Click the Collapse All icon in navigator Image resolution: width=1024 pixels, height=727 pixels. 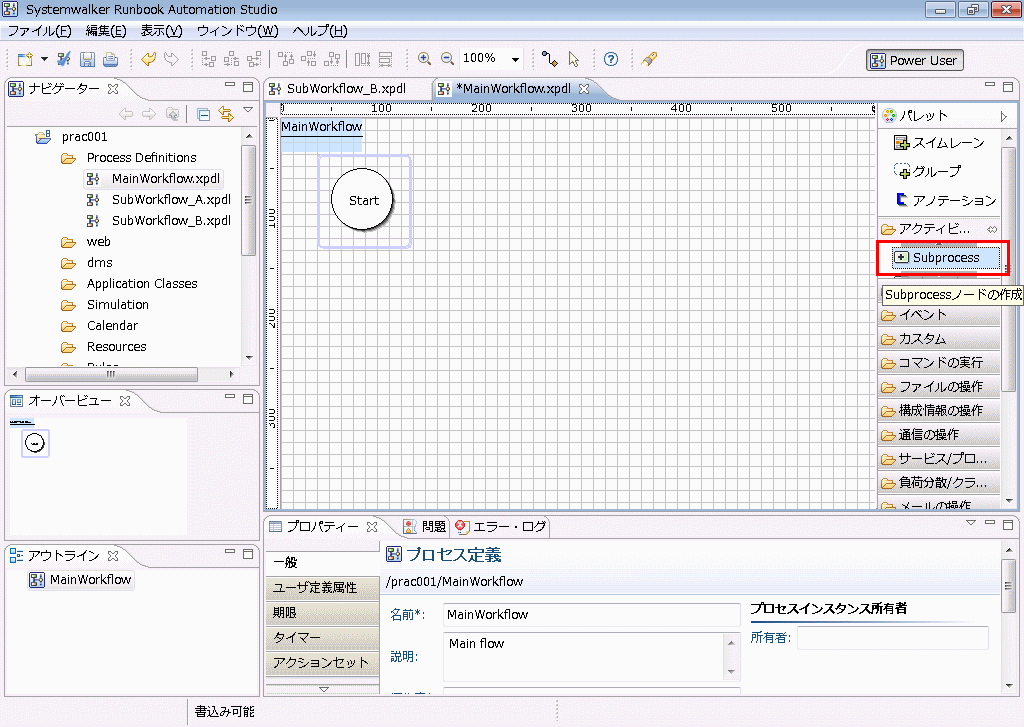tap(204, 114)
